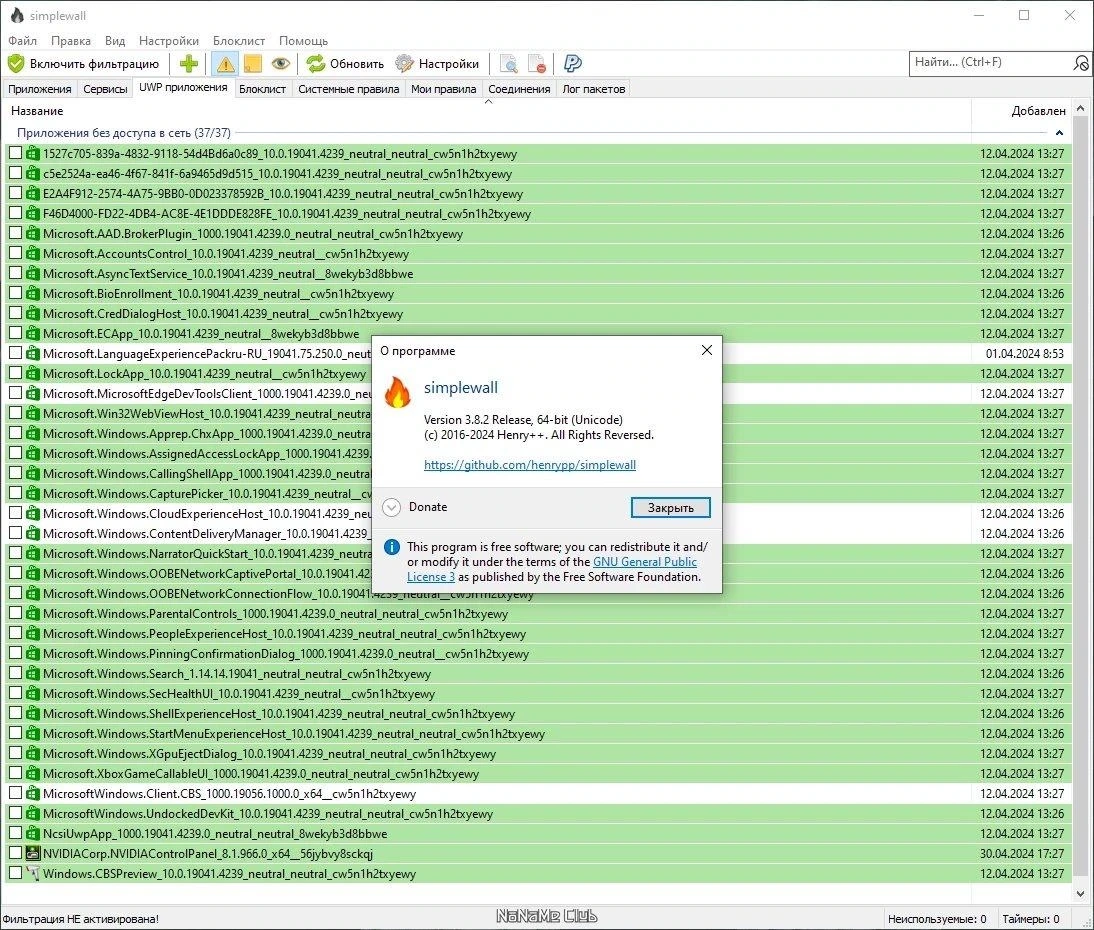This screenshot has width=1094, height=930.
Task: Switch to the Мои правила tab
Action: point(444,89)
